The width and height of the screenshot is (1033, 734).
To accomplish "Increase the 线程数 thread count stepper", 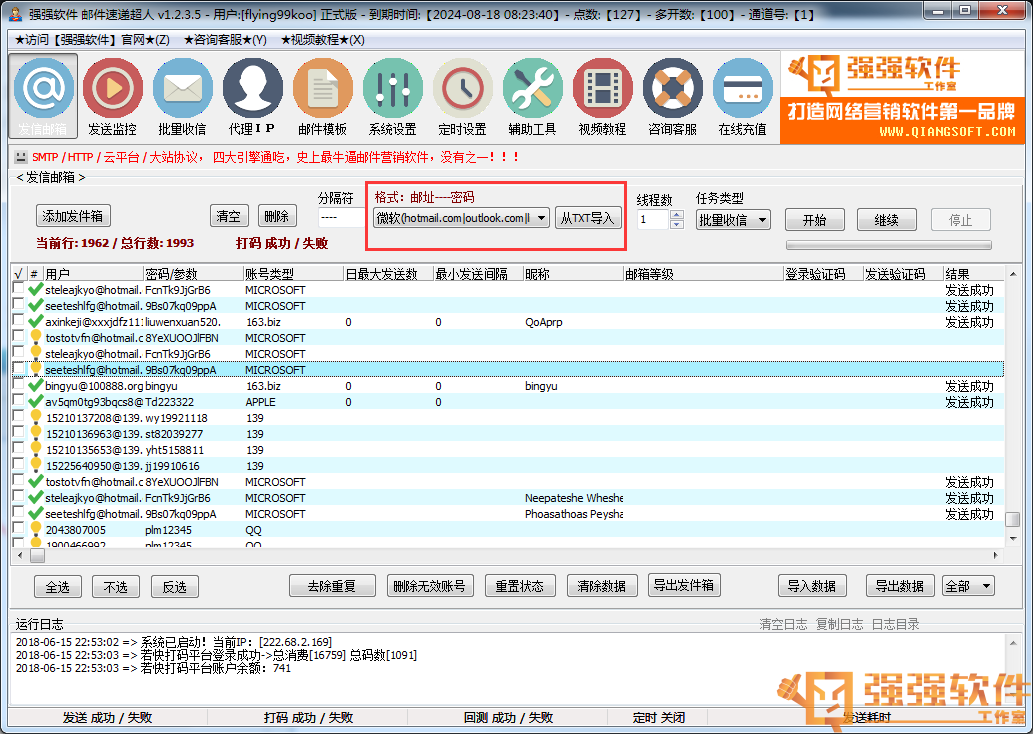I will pyautogui.click(x=677, y=215).
